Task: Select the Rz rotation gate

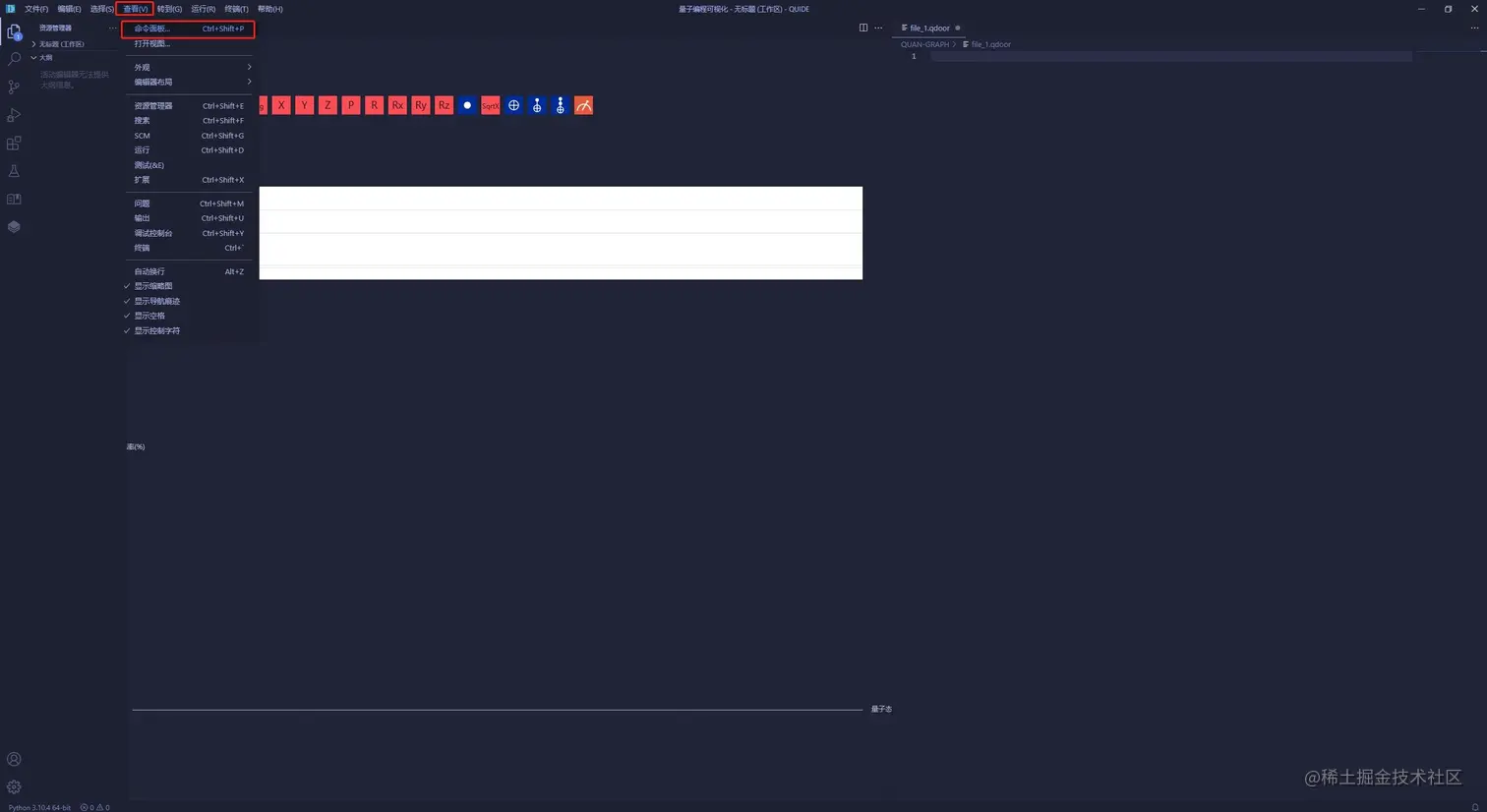Action: [444, 105]
